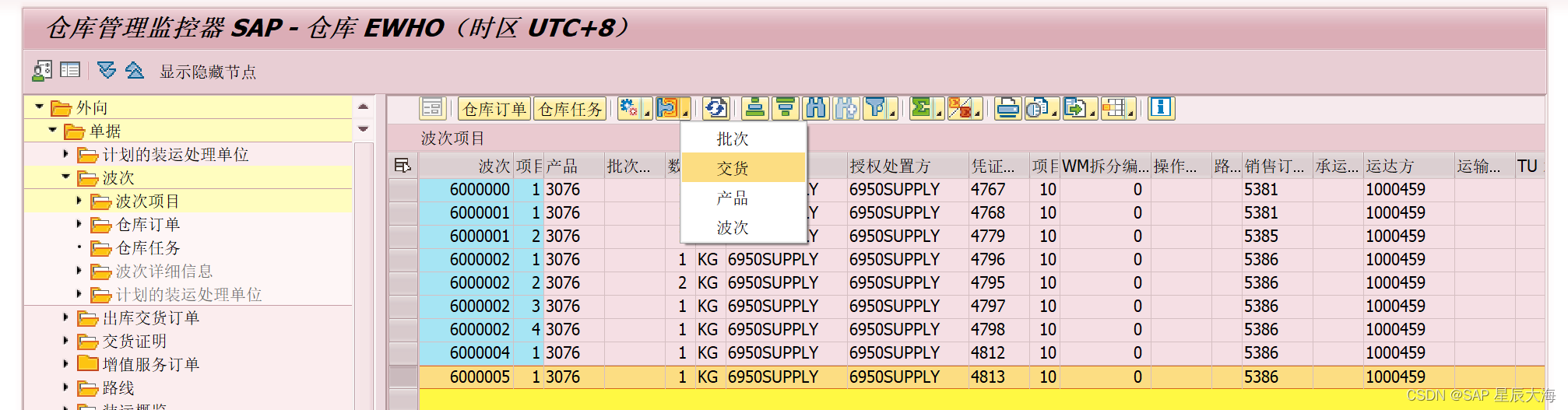The width and height of the screenshot is (1568, 410).
Task: Collapse the 单据 tree node
Action: click(x=52, y=130)
